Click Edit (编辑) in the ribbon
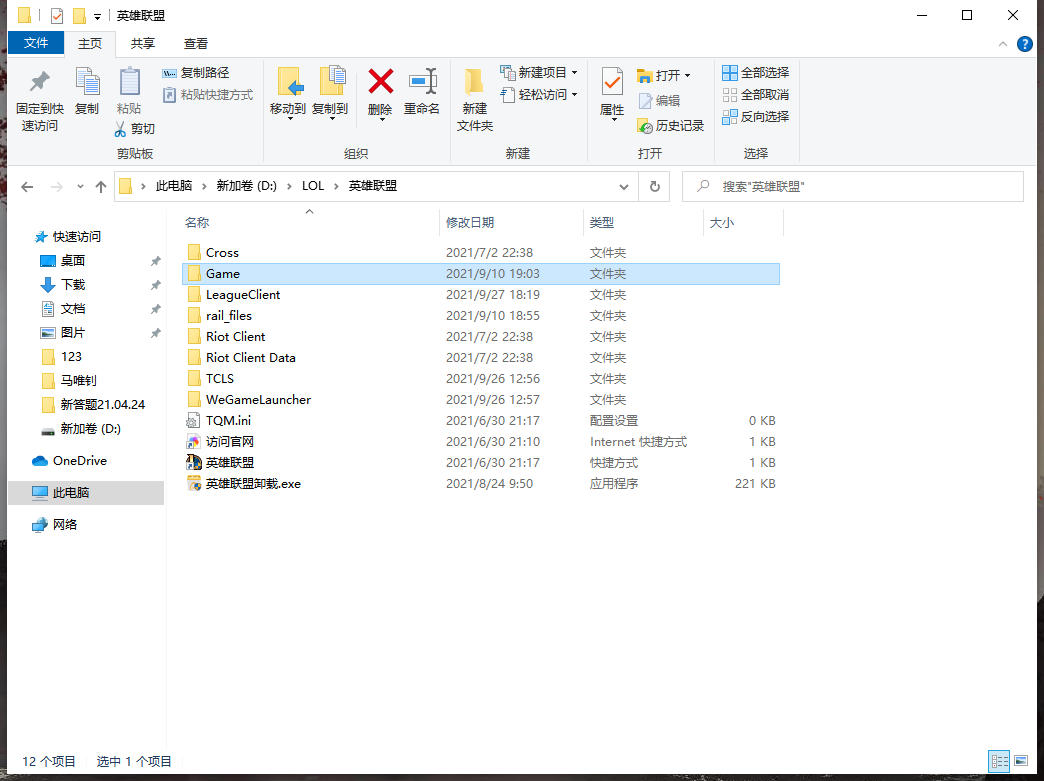This screenshot has width=1044, height=781. point(659,101)
